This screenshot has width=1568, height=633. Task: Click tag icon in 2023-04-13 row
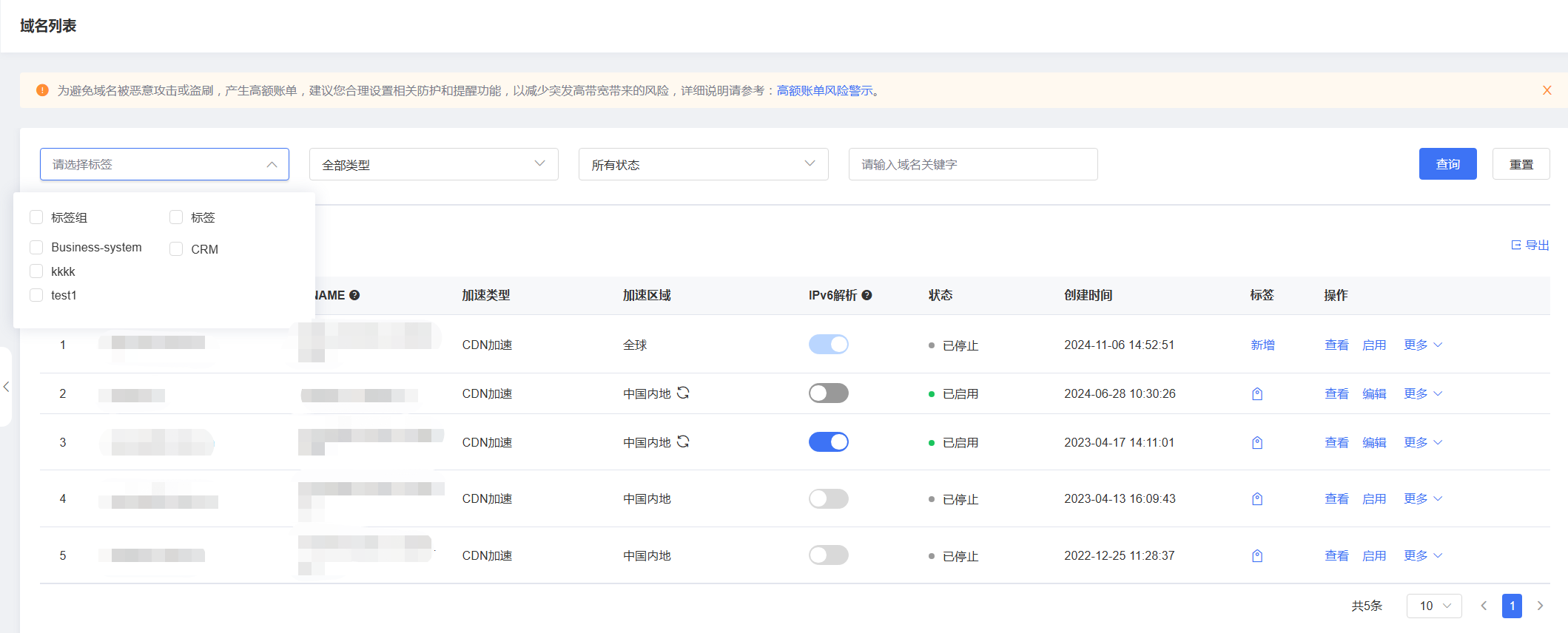[1257, 498]
